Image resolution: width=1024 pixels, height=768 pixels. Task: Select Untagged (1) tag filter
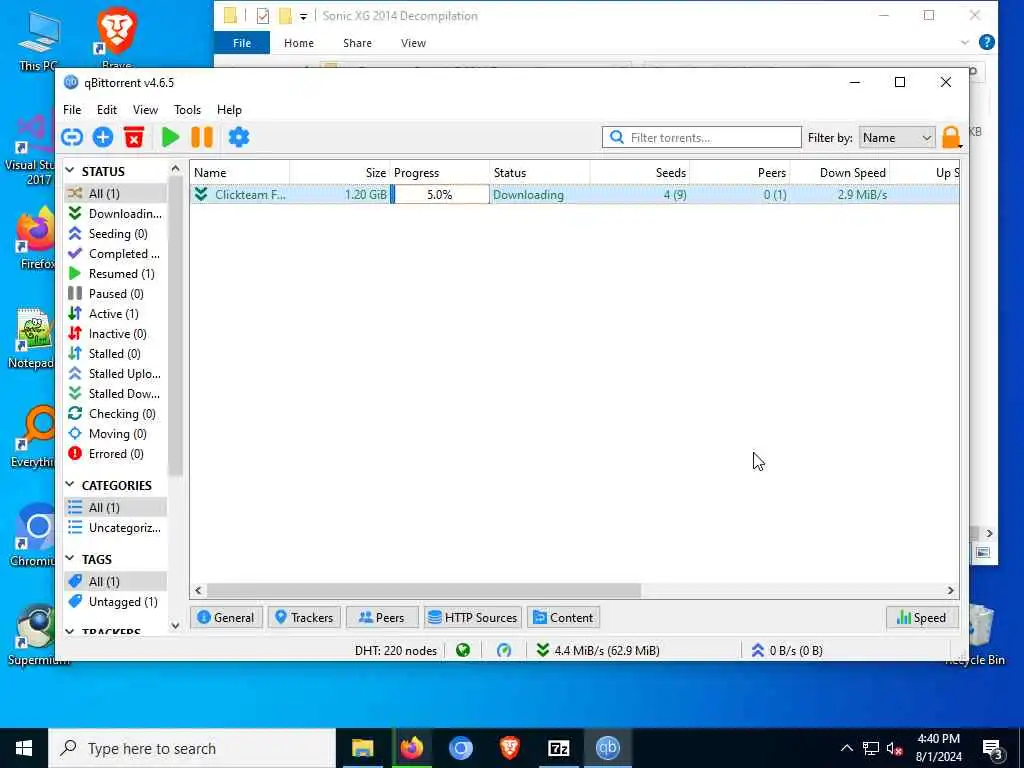[116, 601]
